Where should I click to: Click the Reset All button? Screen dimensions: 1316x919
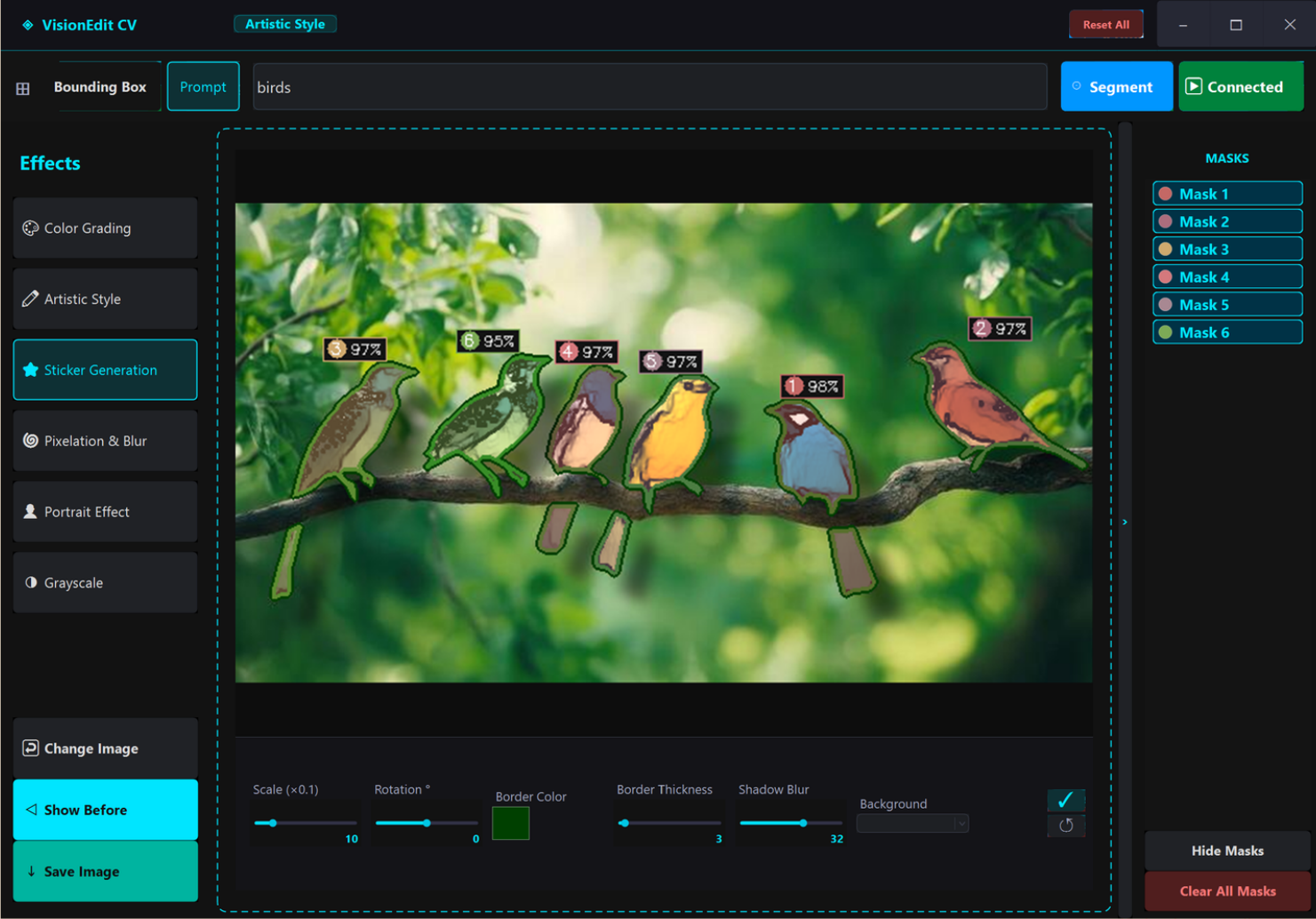(x=1106, y=25)
